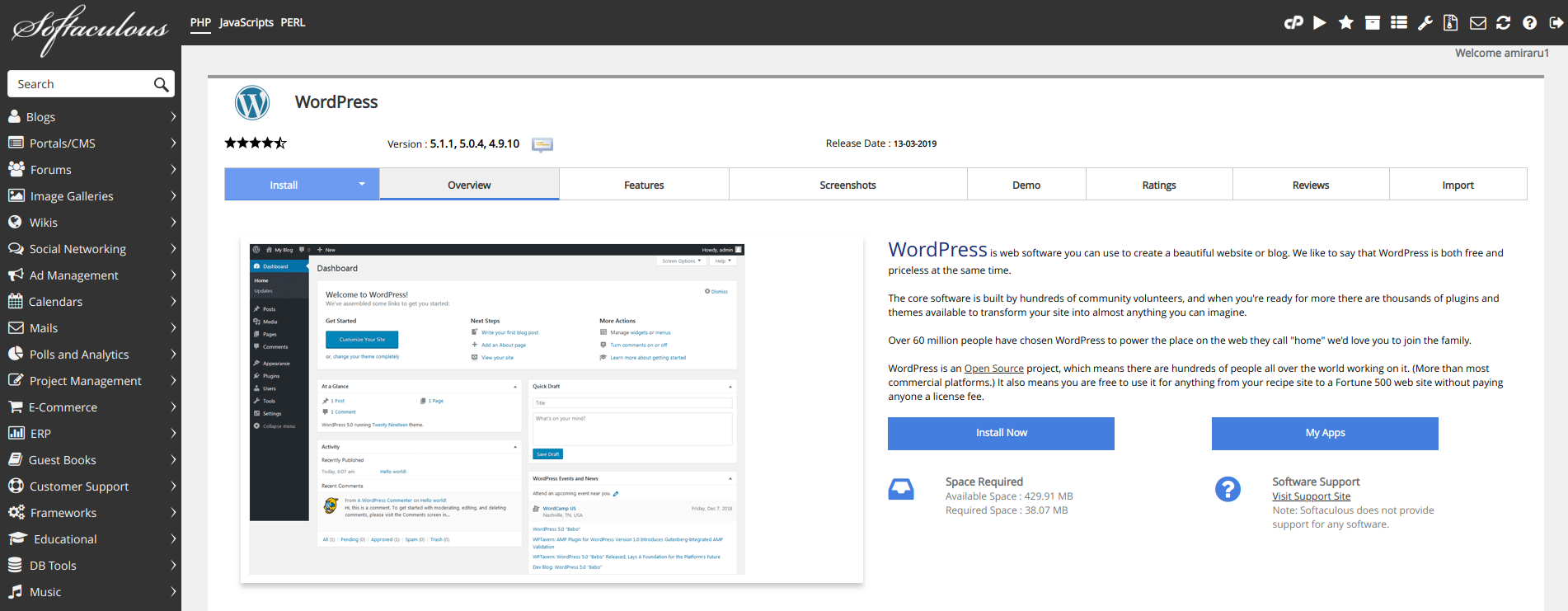
Task: Expand Customer Support chevron
Action: tap(173, 486)
